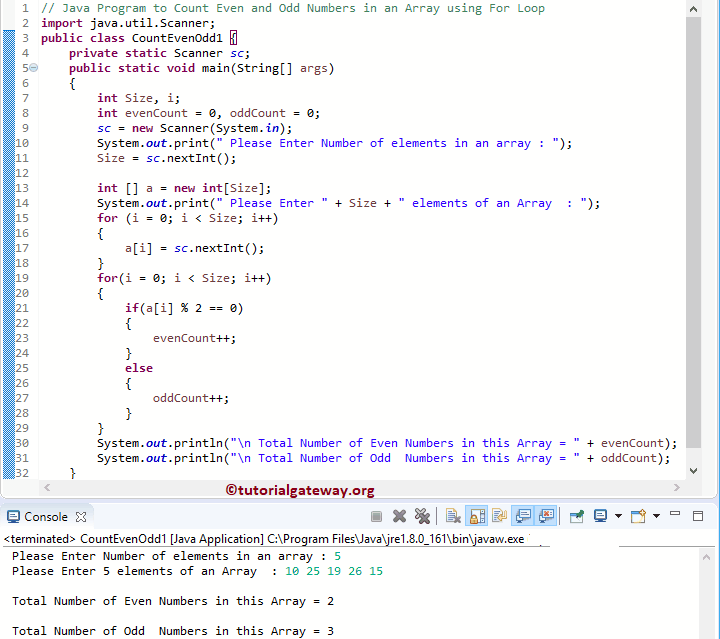720x639 pixels.
Task: Open the Open Console dropdown arrow
Action: click(x=657, y=516)
